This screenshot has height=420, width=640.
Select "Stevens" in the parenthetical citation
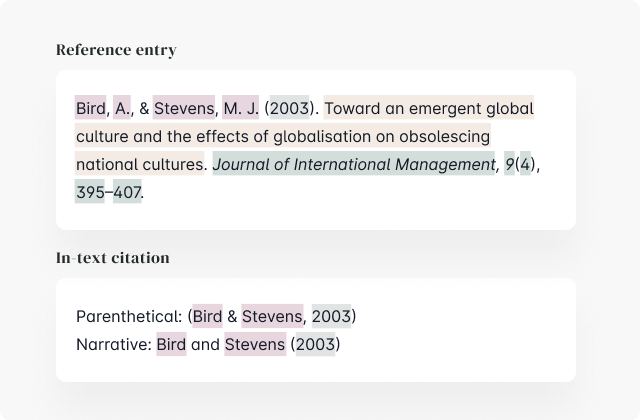[x=272, y=317]
